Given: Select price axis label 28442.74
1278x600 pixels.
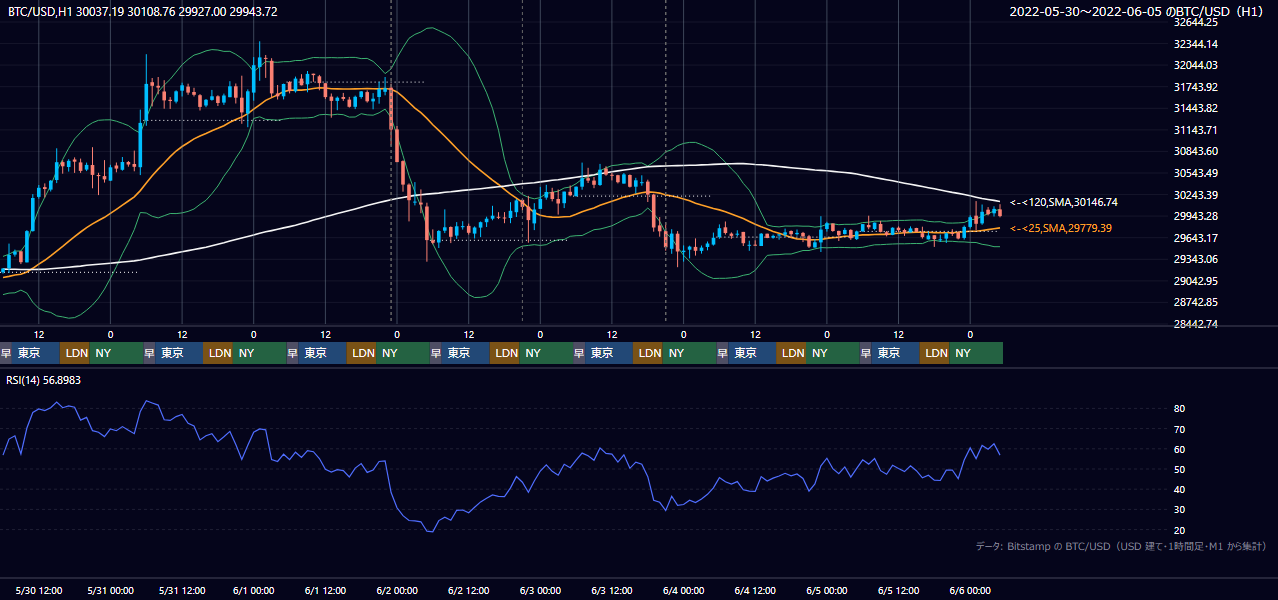Looking at the screenshot, I should pyautogui.click(x=1195, y=324).
